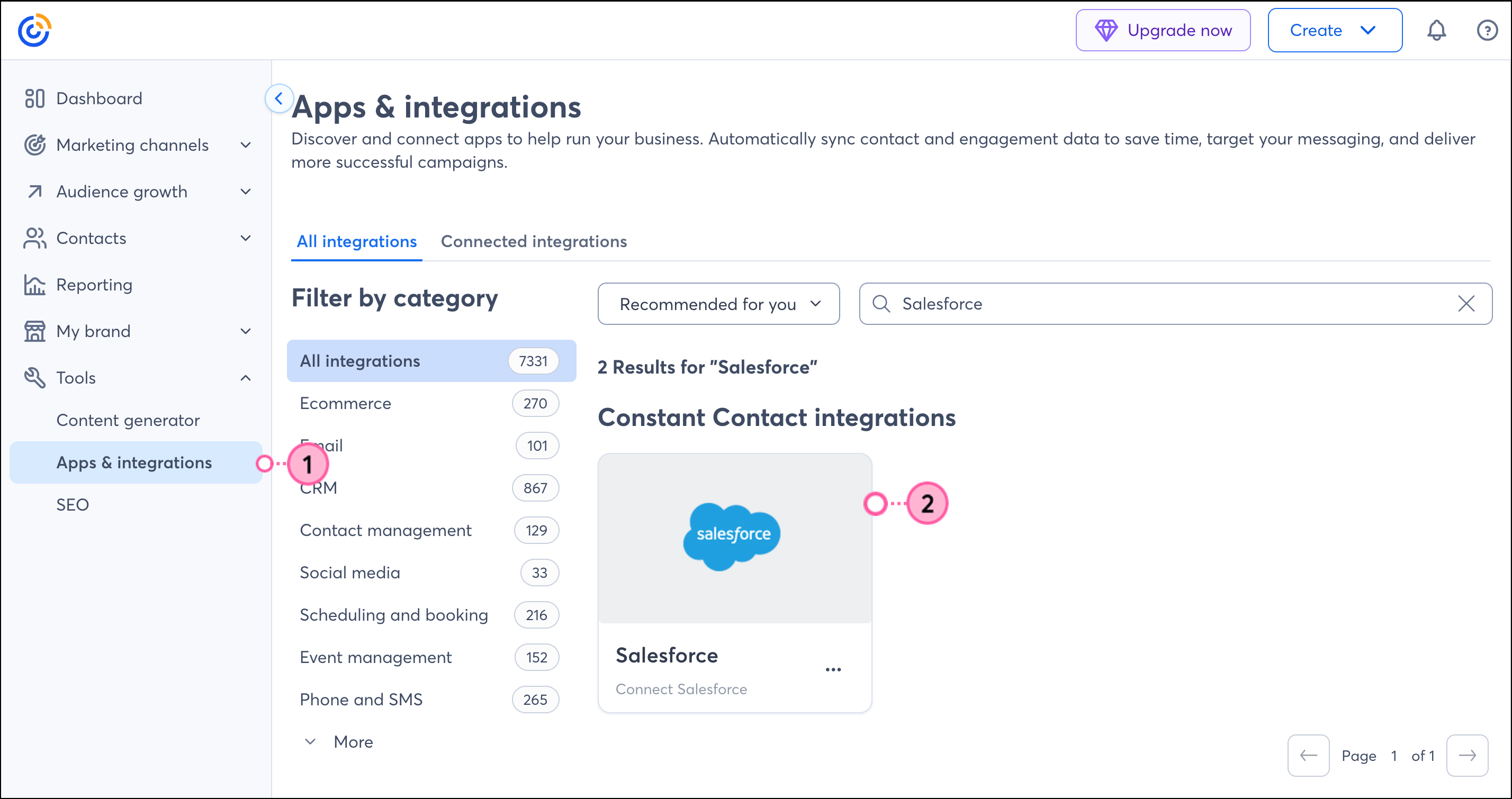Click the diamond icon in Upgrade now
The height and width of the screenshot is (799, 1512).
tap(1106, 31)
